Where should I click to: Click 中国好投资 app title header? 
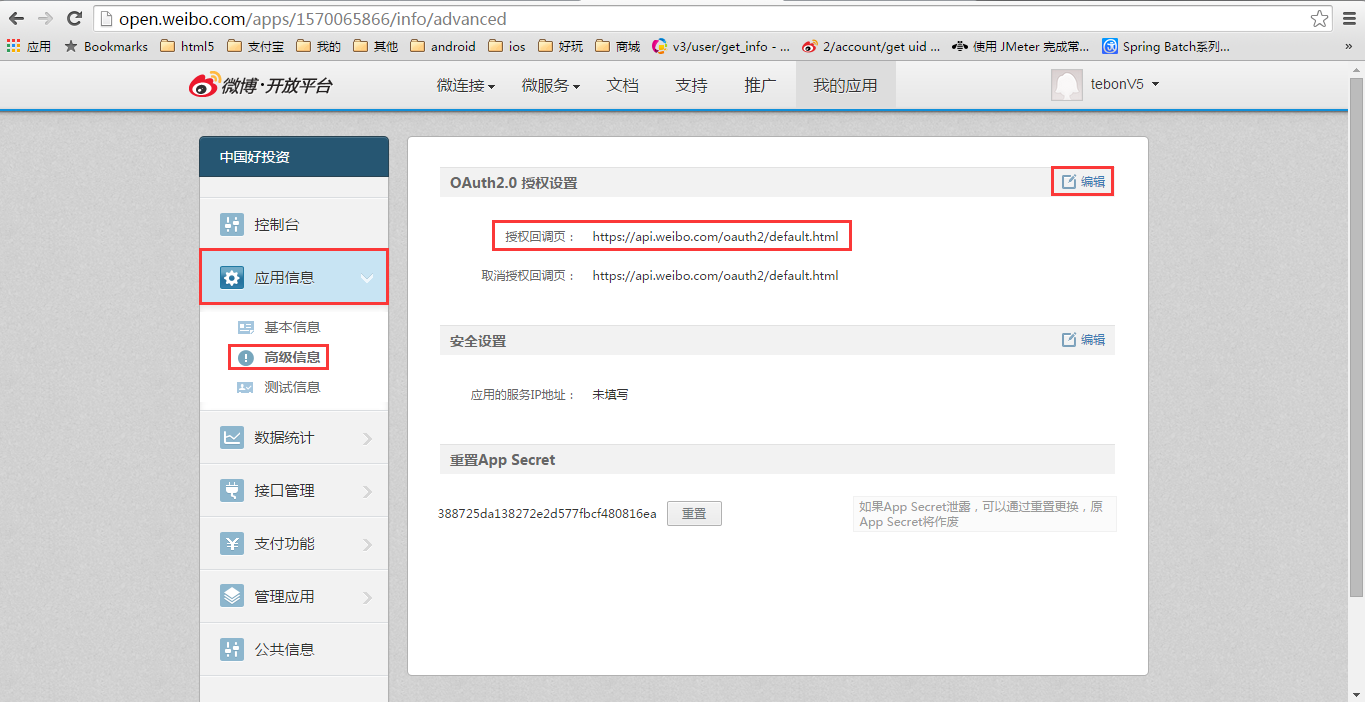[294, 157]
